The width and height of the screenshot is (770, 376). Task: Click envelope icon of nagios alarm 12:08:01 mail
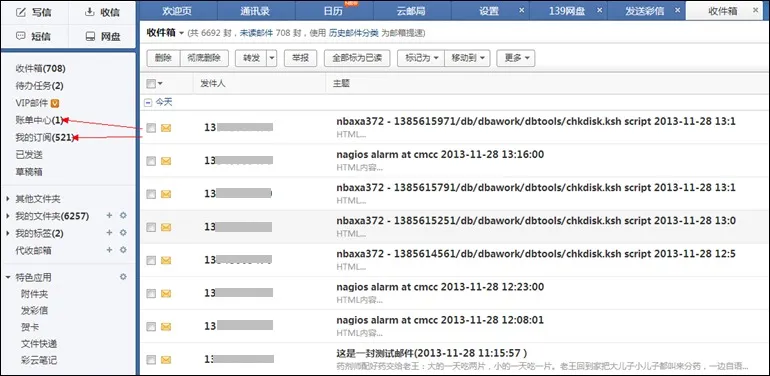166,327
